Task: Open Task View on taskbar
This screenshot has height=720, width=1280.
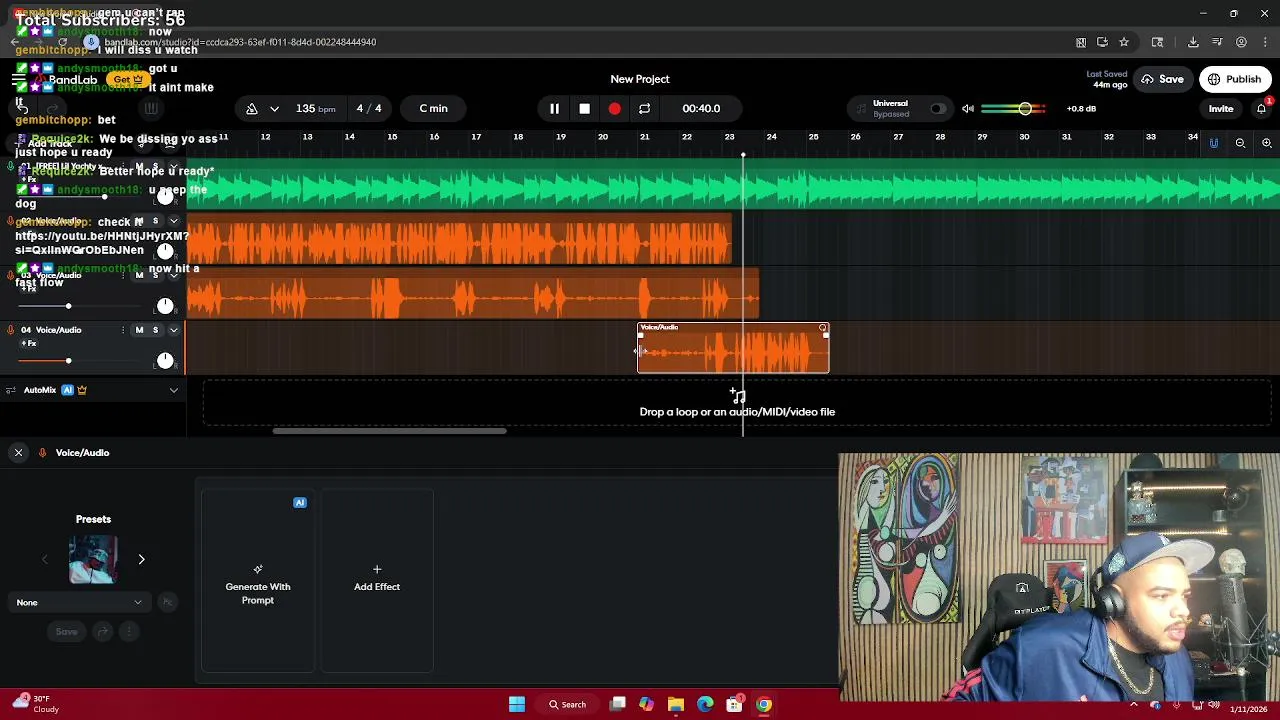Action: click(x=618, y=705)
